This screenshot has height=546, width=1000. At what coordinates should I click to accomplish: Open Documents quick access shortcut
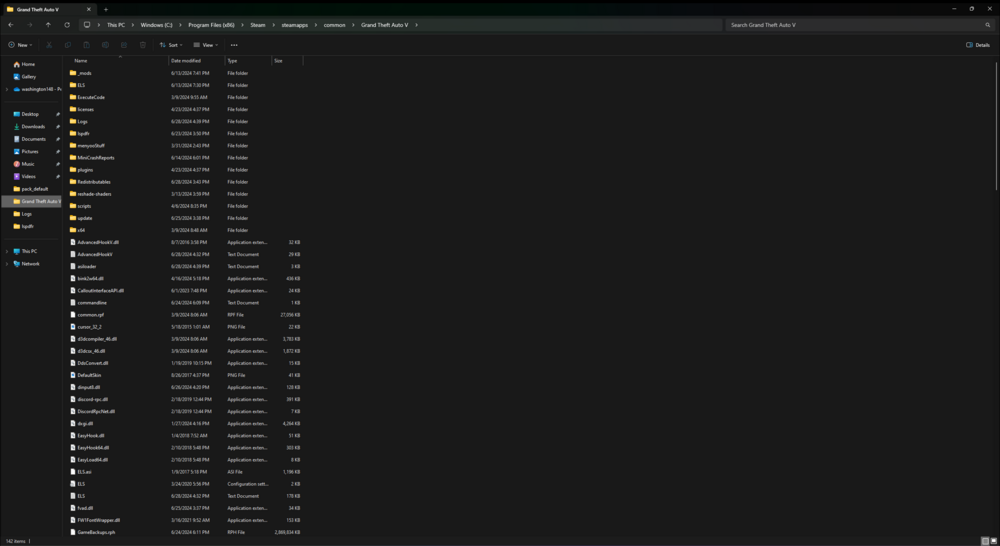(32, 139)
